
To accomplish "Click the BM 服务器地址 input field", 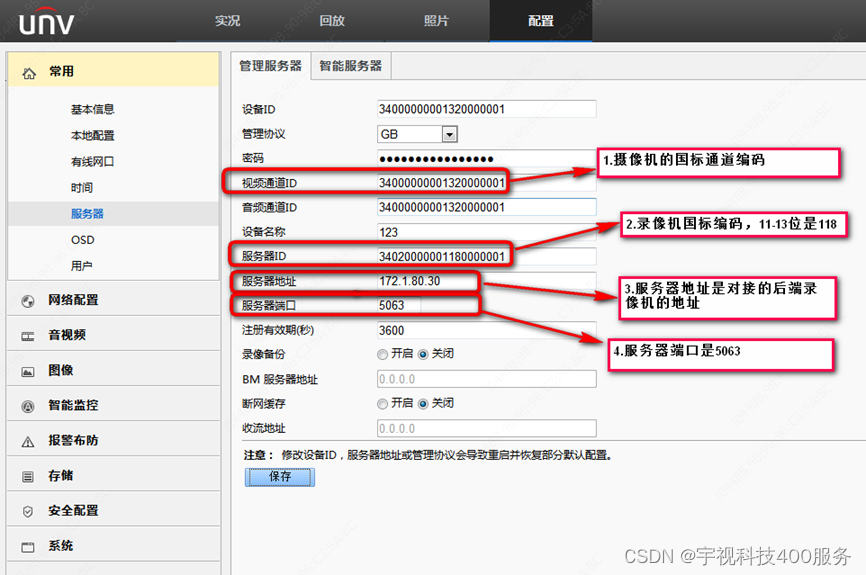I will 487,379.
